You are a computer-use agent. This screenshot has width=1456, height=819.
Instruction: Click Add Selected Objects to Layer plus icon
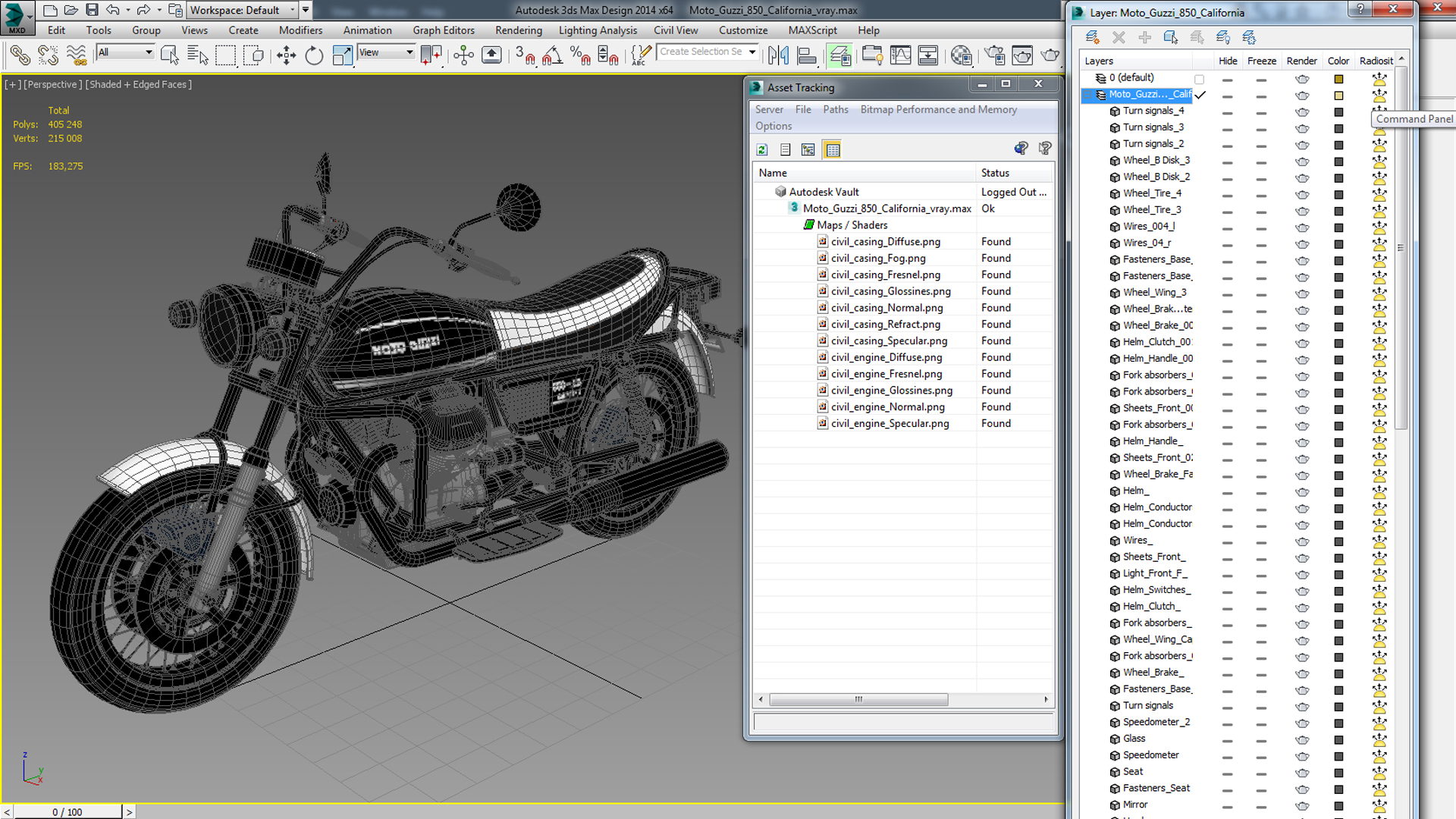(1144, 37)
